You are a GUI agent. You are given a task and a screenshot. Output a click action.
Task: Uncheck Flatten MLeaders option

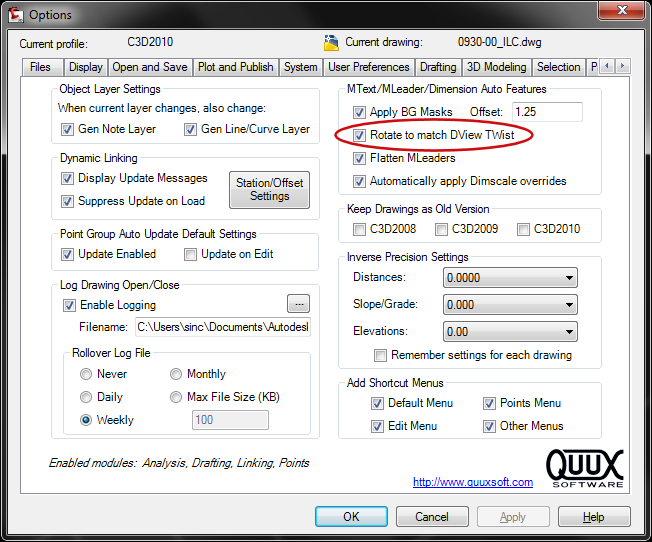359,158
